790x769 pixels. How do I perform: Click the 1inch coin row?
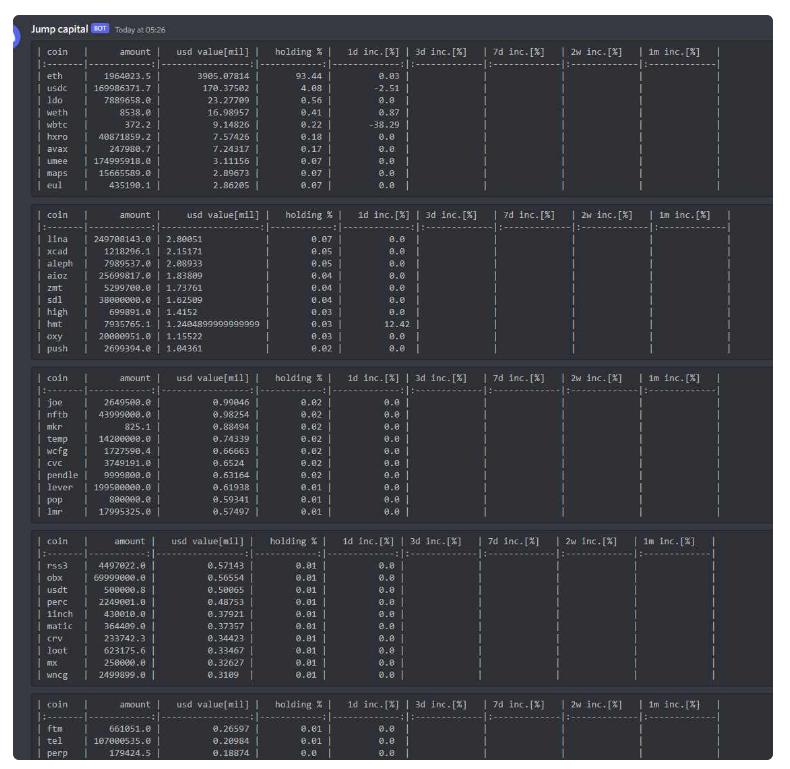pyautogui.click(x=59, y=613)
